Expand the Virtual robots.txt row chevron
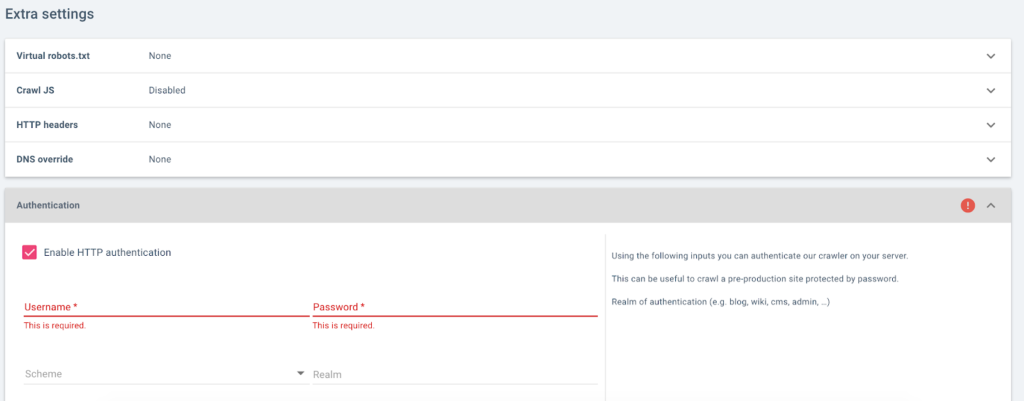This screenshot has height=401, width=1024. (991, 56)
